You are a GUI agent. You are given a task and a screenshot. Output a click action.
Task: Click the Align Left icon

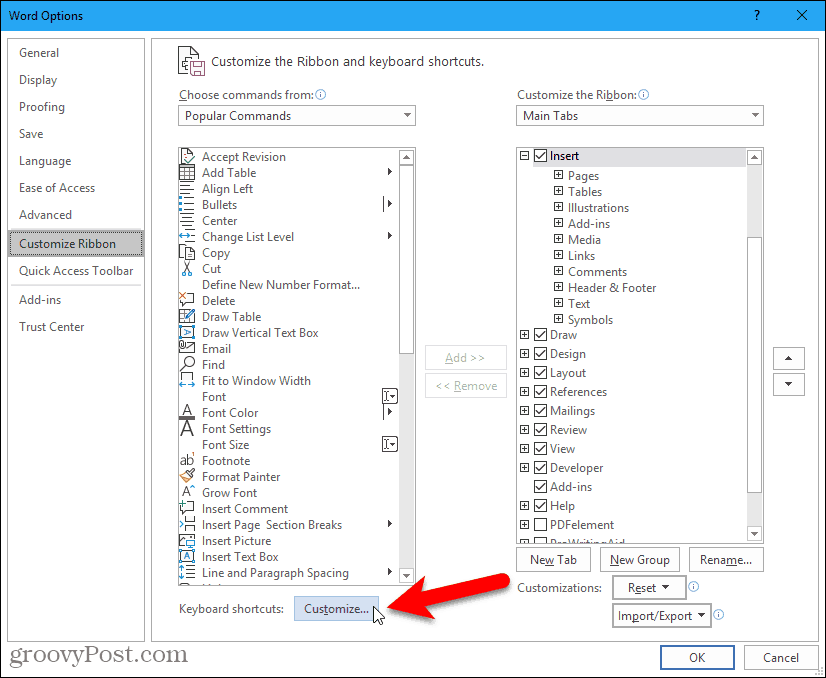[x=187, y=189]
